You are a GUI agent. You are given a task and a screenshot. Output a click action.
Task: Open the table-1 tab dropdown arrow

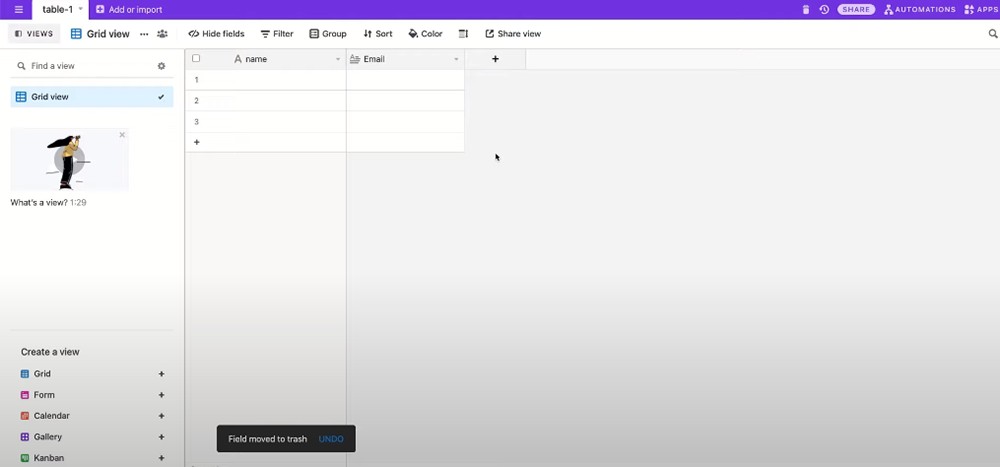tap(81, 9)
